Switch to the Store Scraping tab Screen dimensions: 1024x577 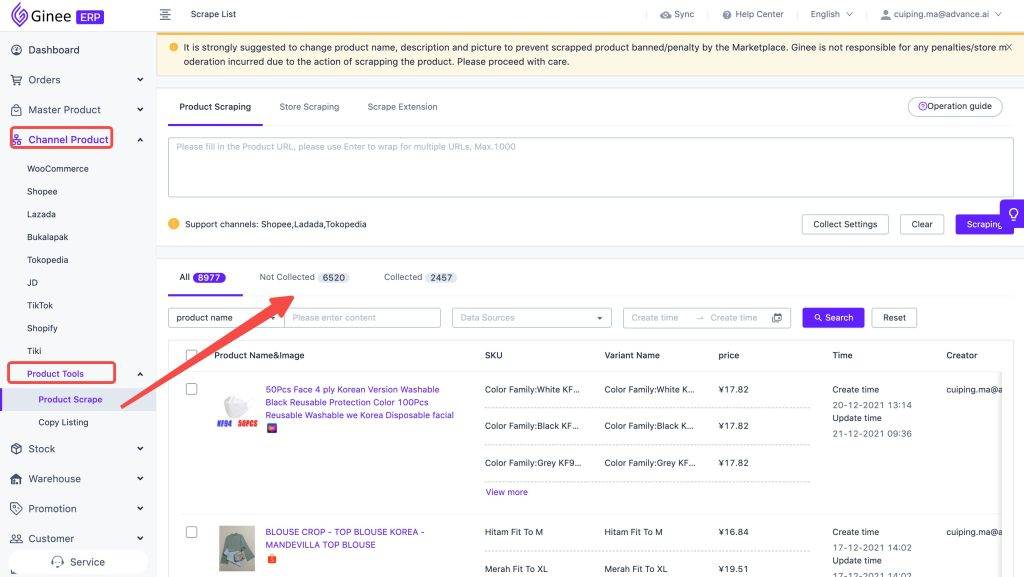309,107
